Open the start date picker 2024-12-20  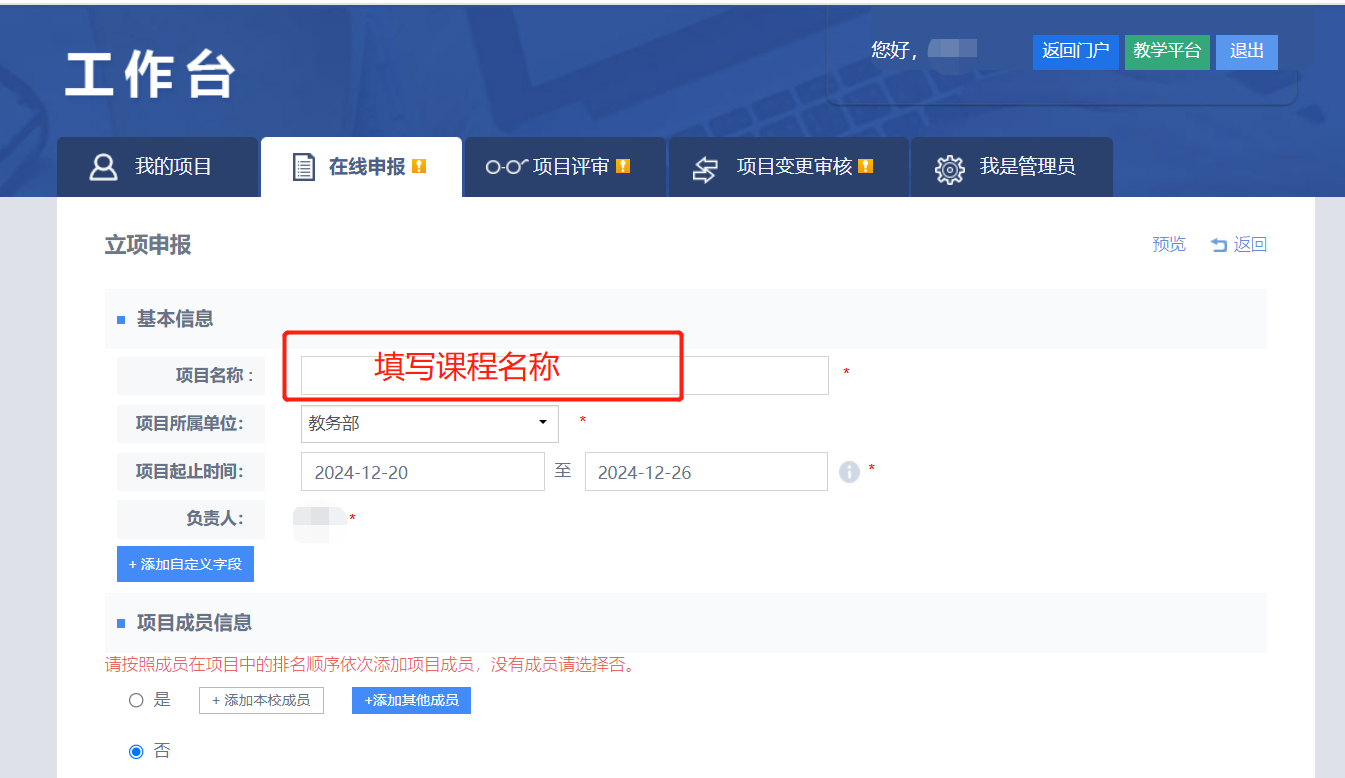(x=422, y=472)
